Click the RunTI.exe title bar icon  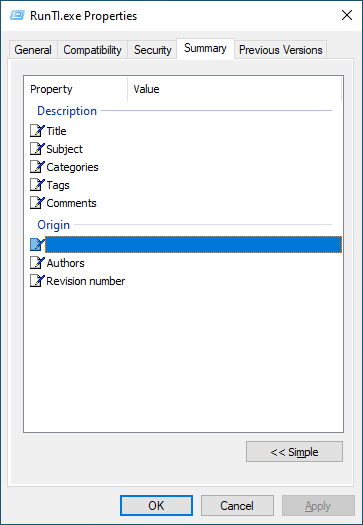[17, 16]
